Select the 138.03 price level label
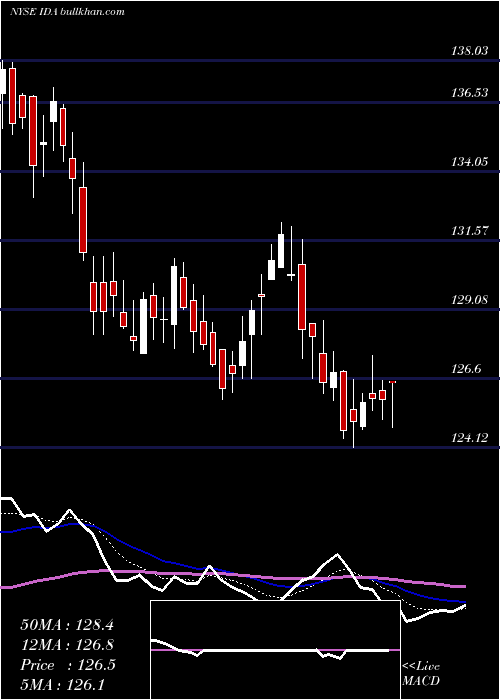 469,51
